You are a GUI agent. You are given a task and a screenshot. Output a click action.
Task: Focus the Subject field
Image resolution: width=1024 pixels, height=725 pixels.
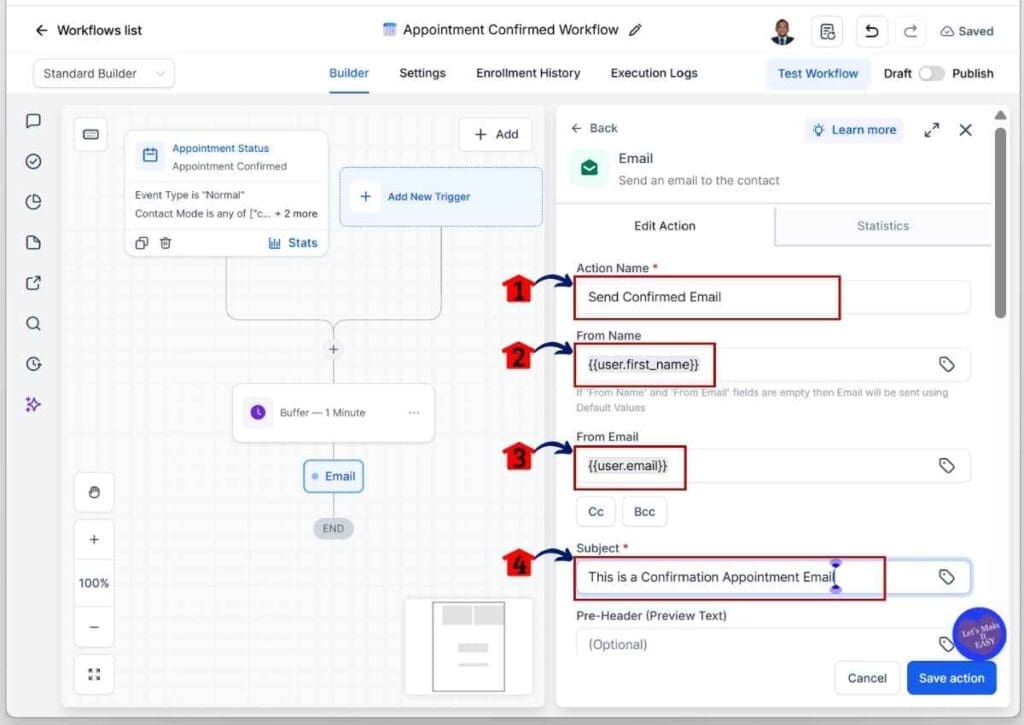click(x=773, y=577)
